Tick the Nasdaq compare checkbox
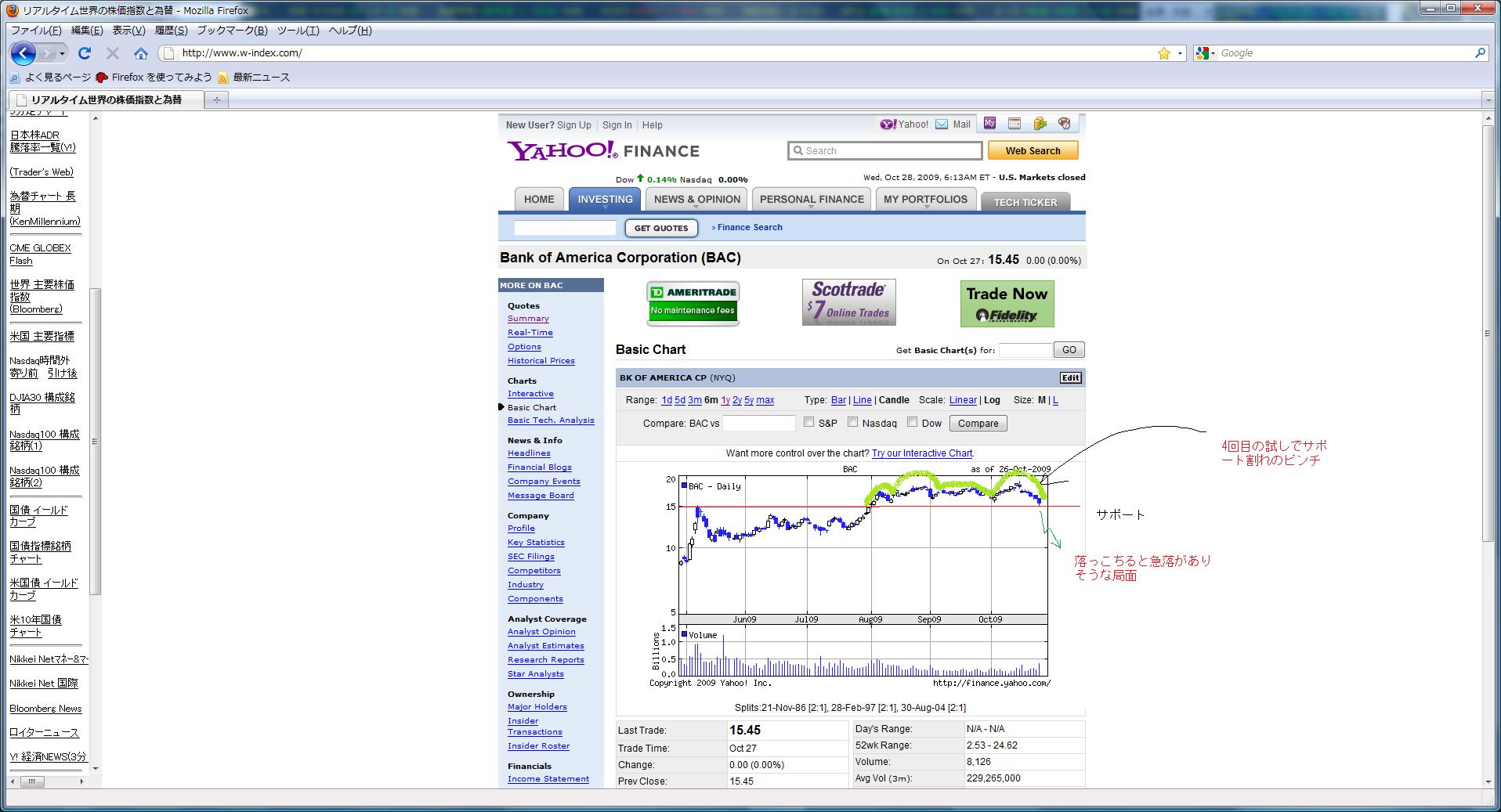 [853, 422]
